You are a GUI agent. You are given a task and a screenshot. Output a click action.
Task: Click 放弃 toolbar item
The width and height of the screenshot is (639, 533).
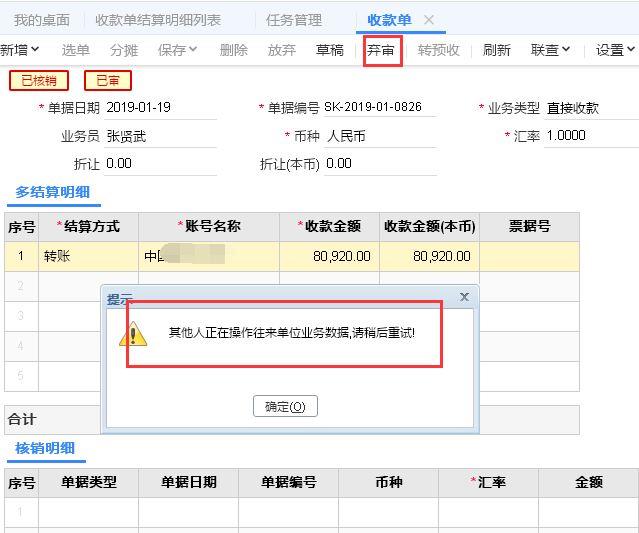tap(282, 50)
